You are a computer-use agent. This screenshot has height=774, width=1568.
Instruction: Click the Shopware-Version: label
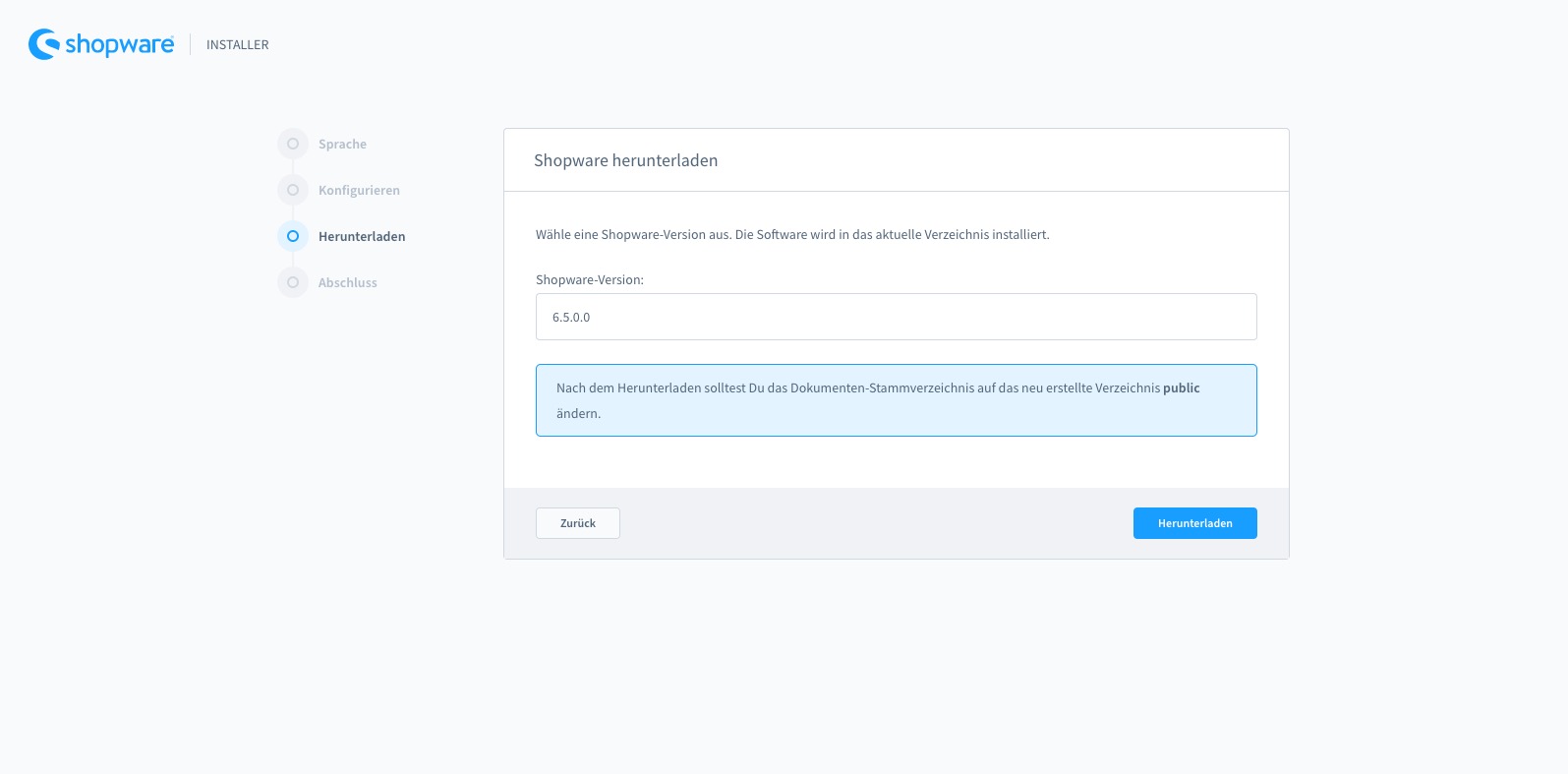click(590, 279)
